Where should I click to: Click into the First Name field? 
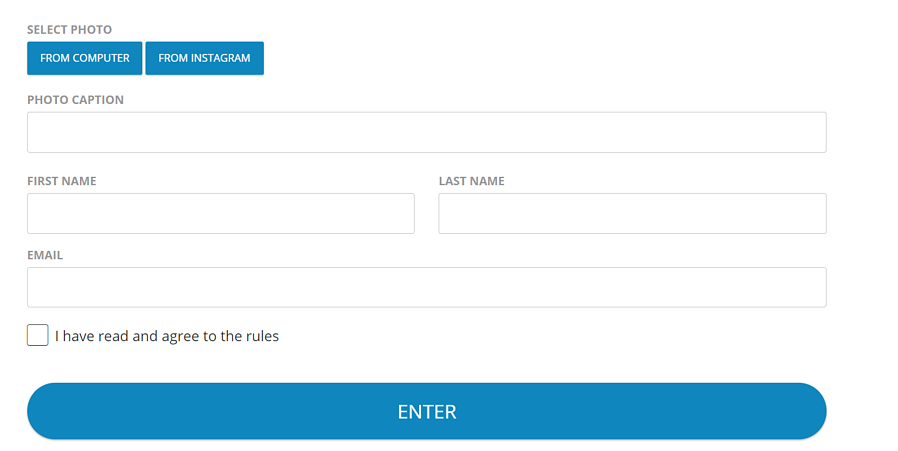(220, 213)
